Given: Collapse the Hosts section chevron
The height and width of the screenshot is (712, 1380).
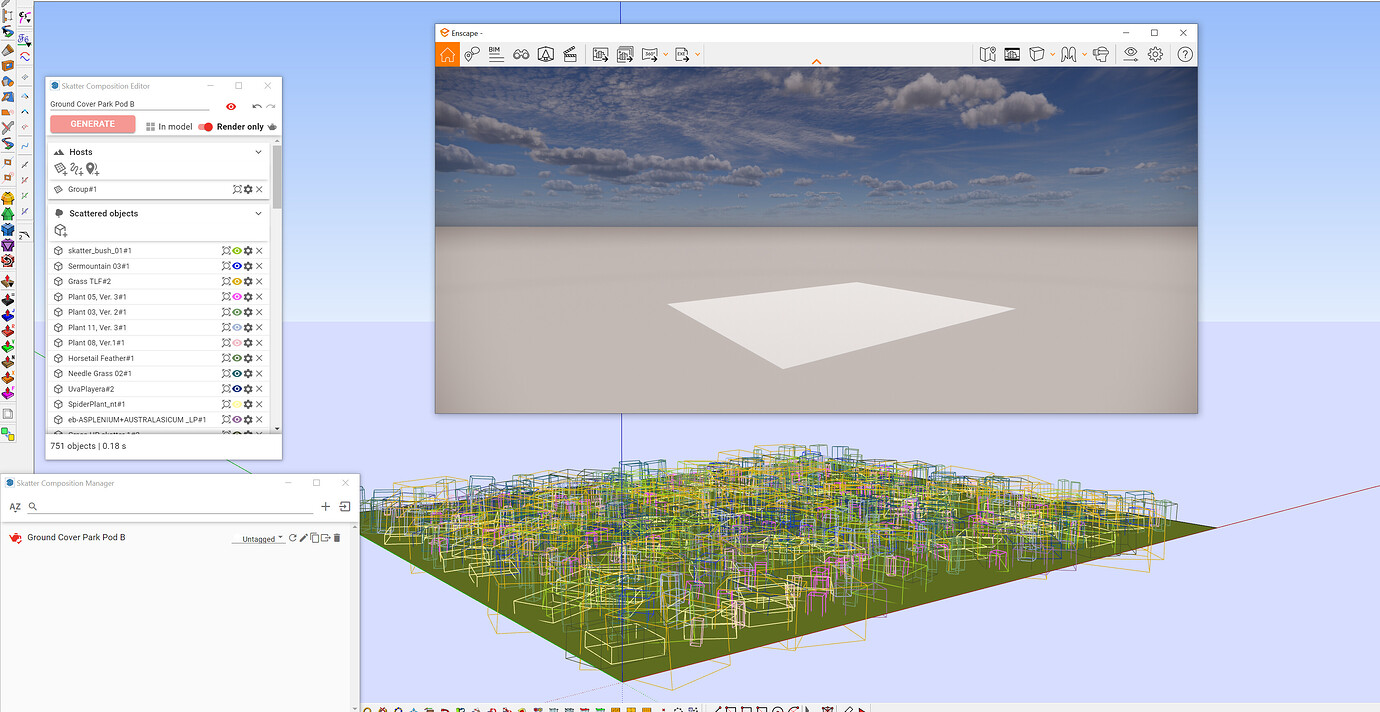Looking at the screenshot, I should point(258,152).
